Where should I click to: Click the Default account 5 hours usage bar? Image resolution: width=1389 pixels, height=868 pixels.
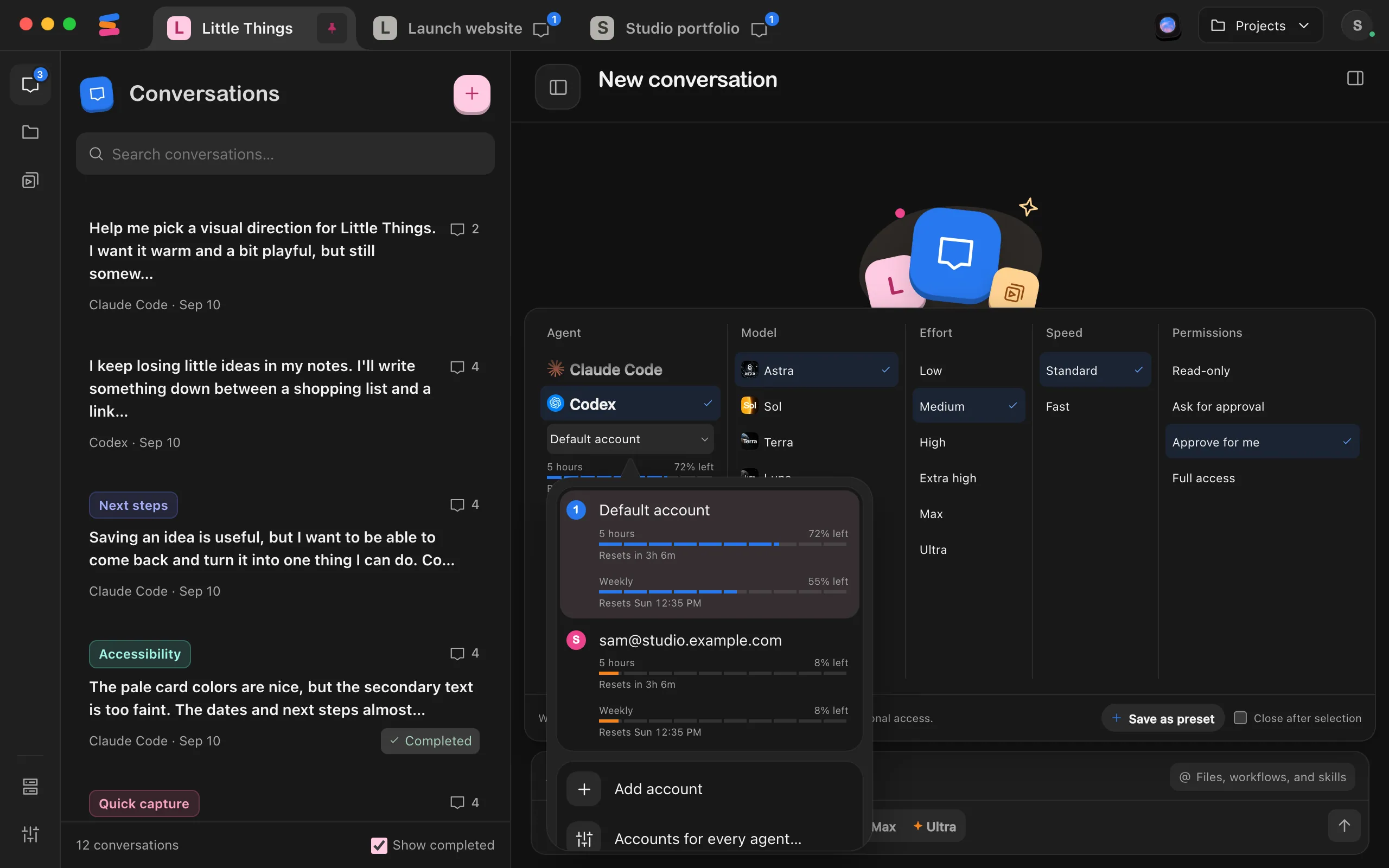click(x=723, y=544)
